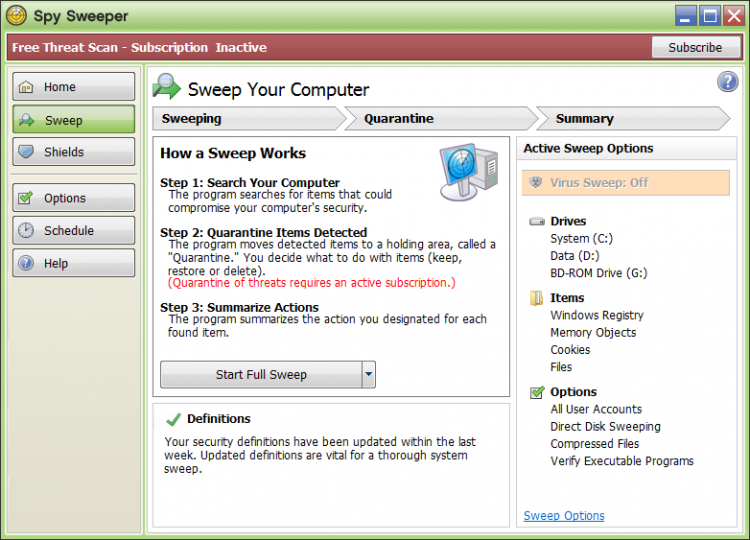The height and width of the screenshot is (540, 750).
Task: Click the green arrow icon on Sweep button
Action: 26,120
